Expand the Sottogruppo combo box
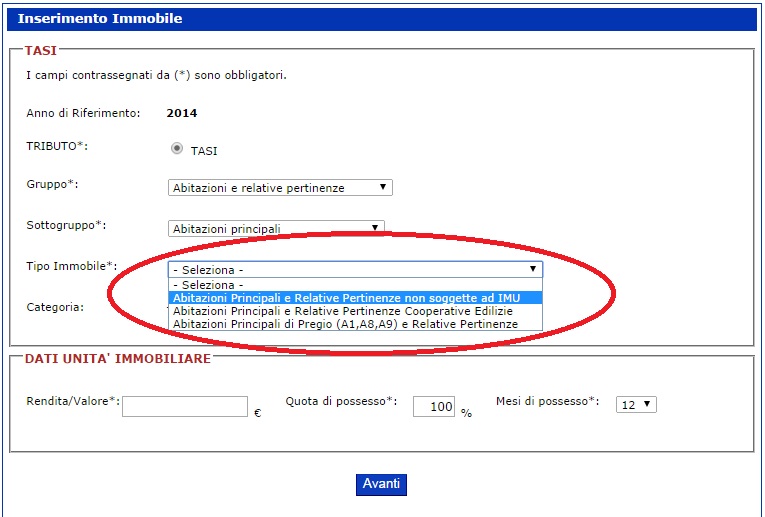The image size is (765, 517). (276, 229)
